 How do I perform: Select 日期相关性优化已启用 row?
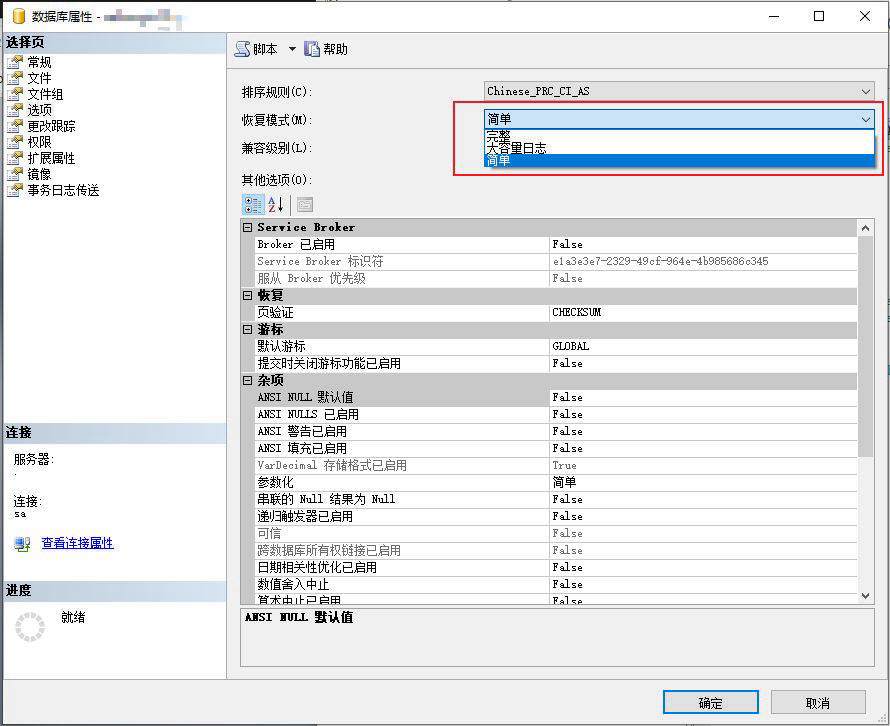coord(556,568)
